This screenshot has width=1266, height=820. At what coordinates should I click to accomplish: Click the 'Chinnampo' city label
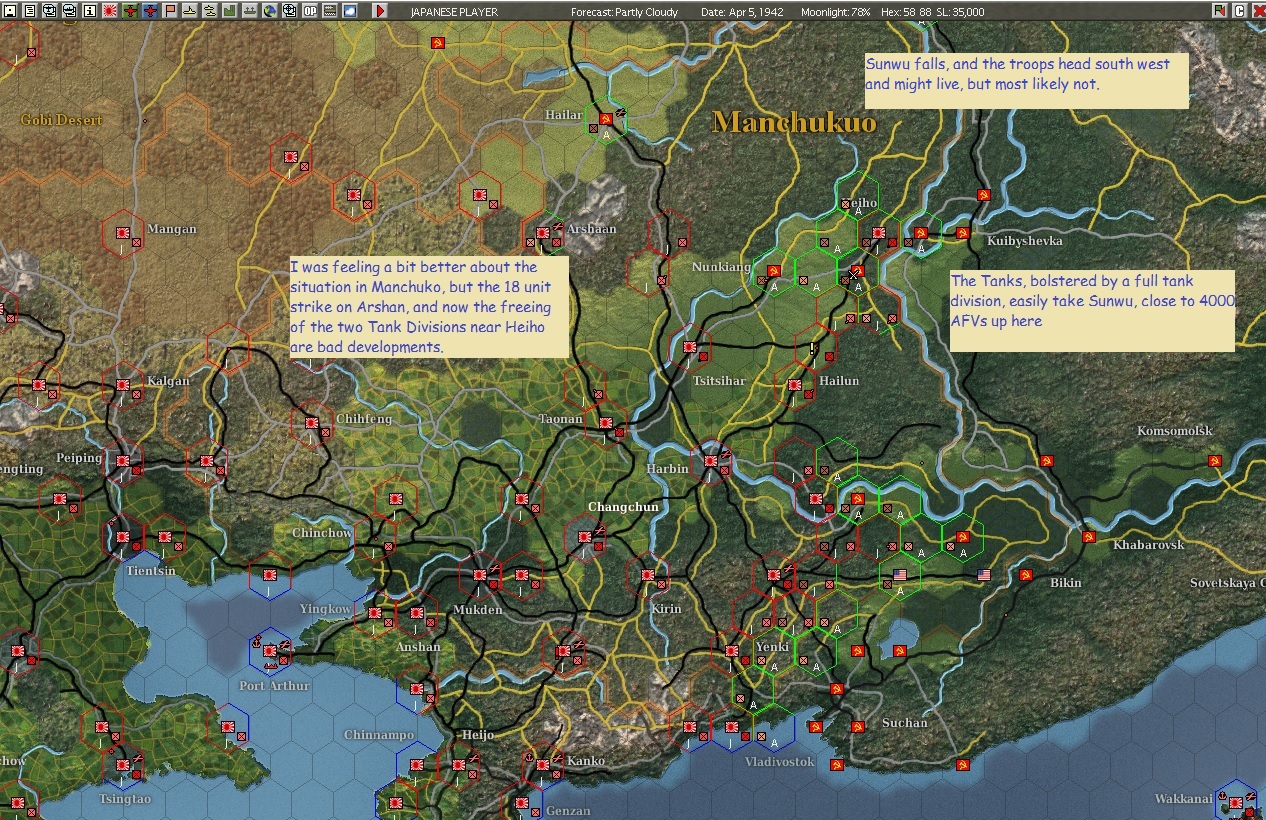click(x=379, y=735)
